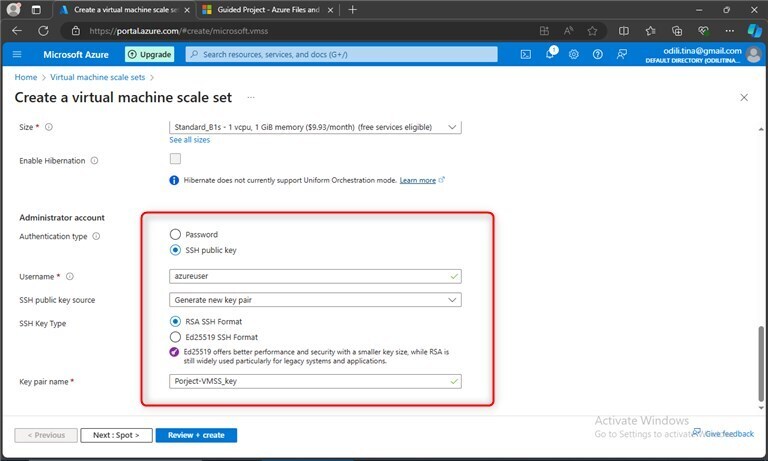Open the Copilot sidebar icon

click(x=754, y=31)
